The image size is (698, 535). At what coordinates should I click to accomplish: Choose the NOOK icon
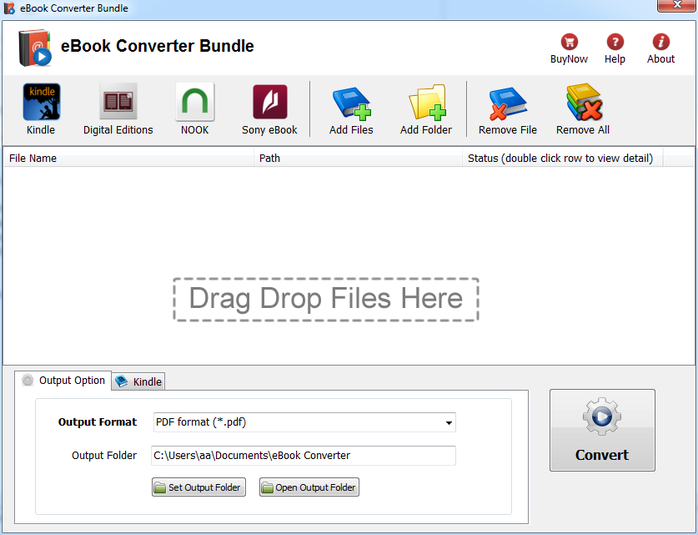pyautogui.click(x=195, y=102)
